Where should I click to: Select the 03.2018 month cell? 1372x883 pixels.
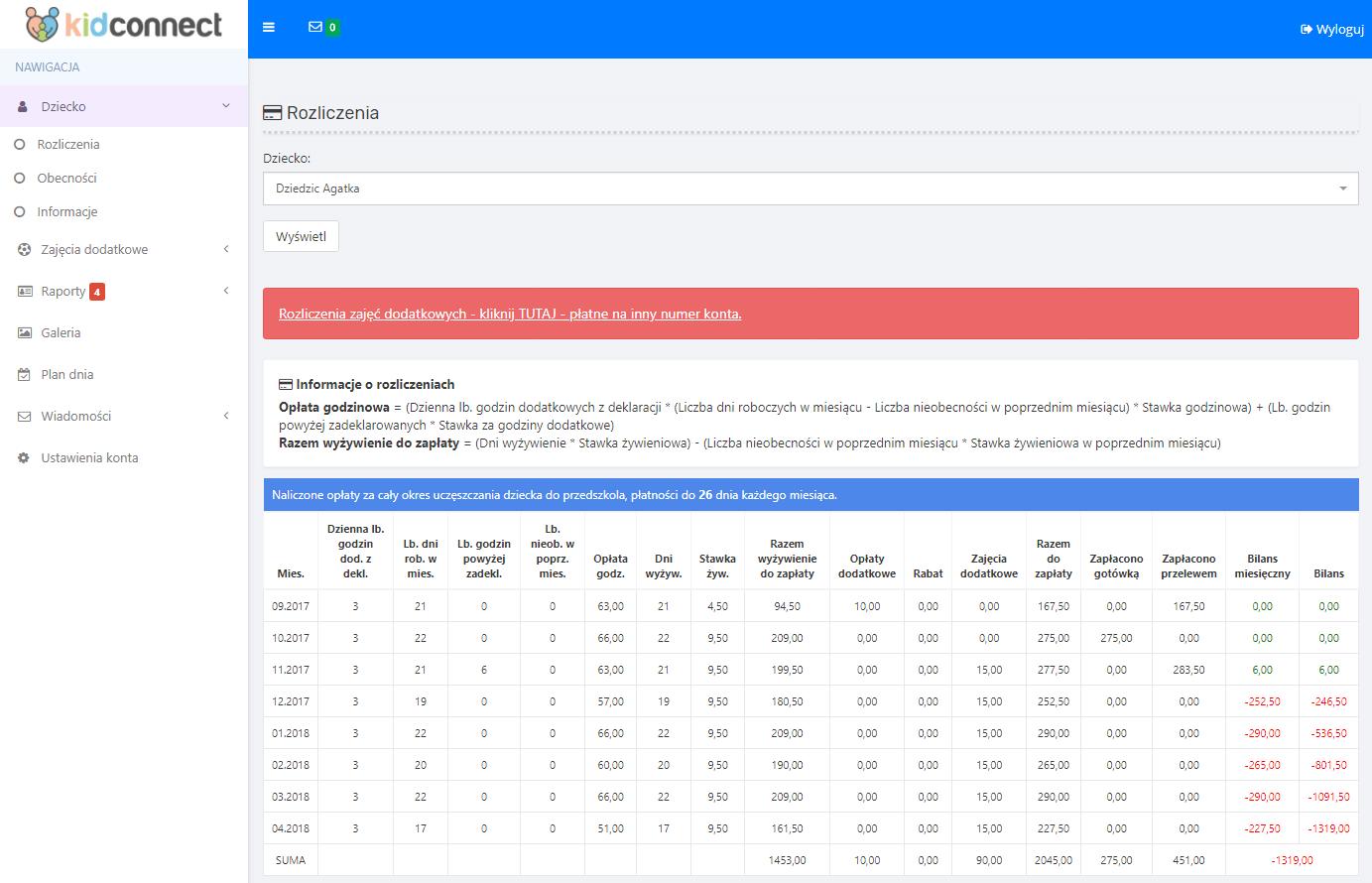291,797
